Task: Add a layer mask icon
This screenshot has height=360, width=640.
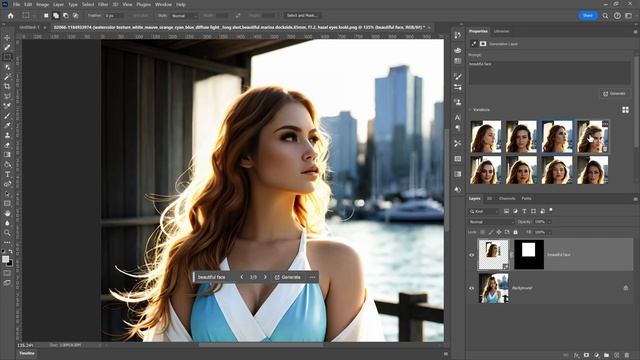Action: (x=587, y=356)
